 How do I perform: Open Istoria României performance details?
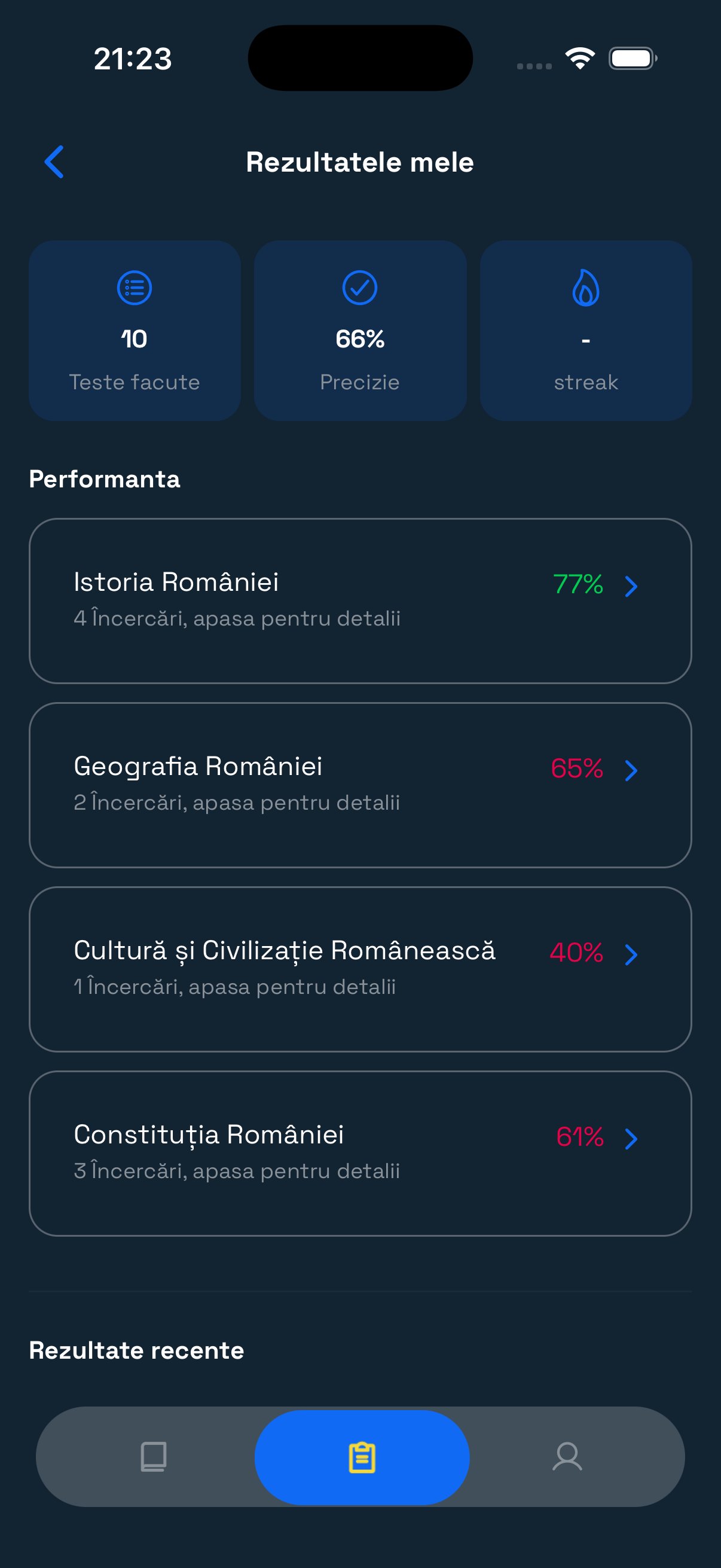tap(360, 601)
